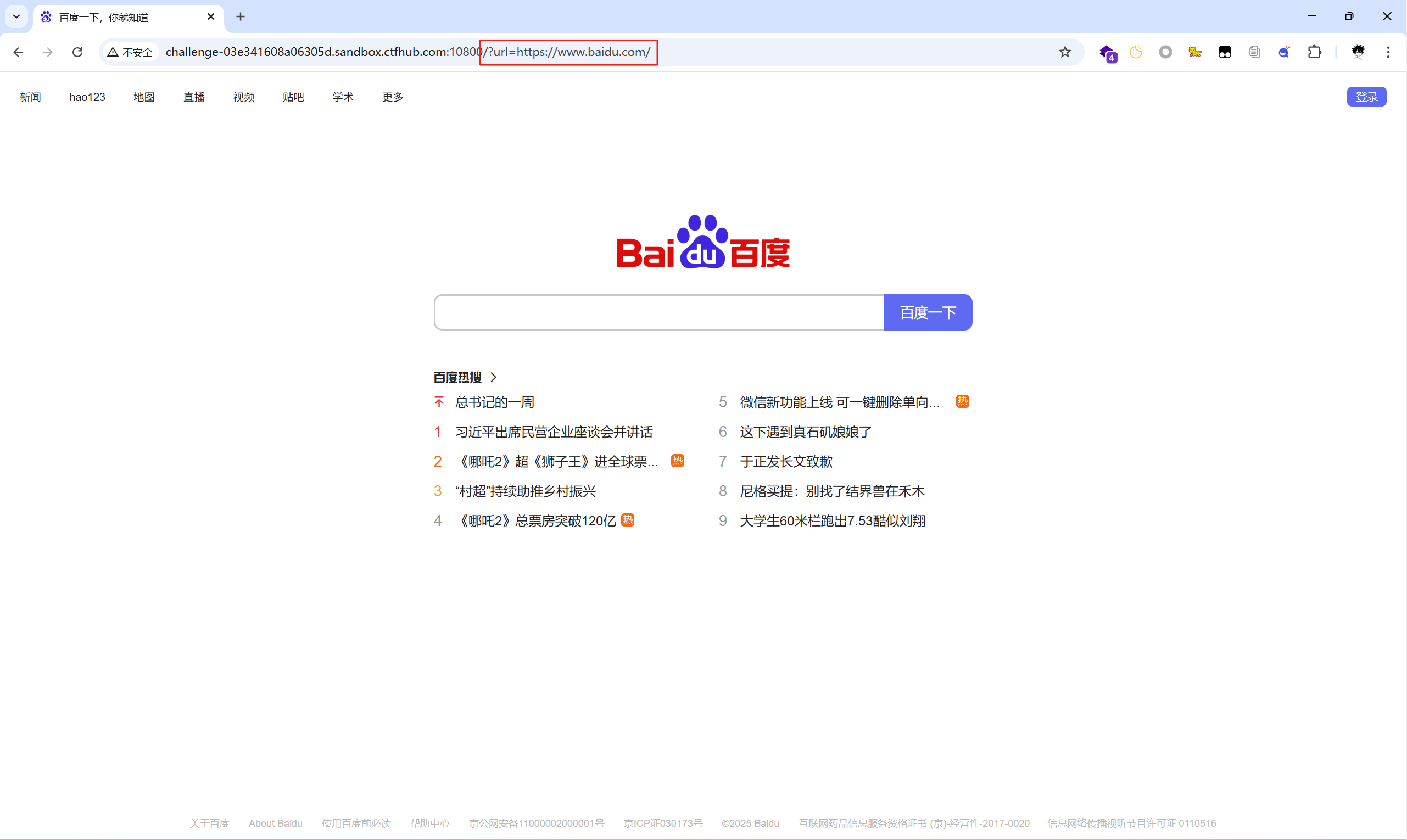Click the Baidu logo image

pos(702,242)
